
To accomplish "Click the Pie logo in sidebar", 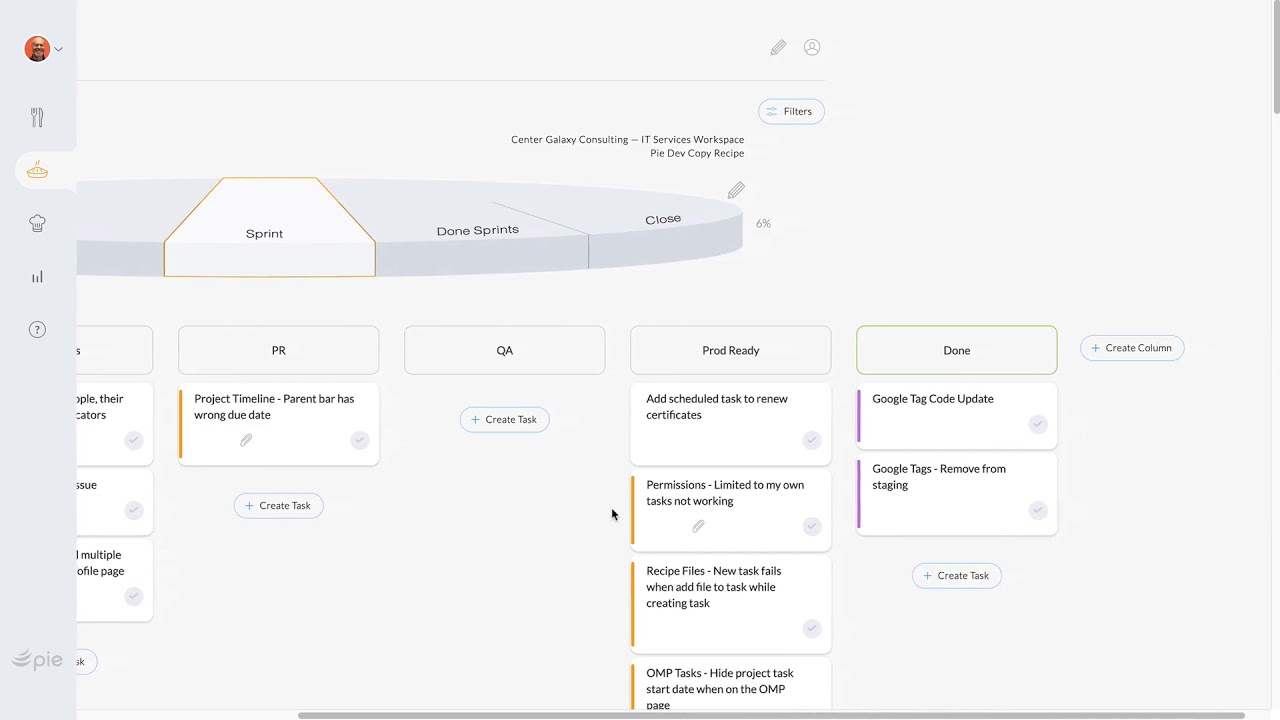I will (x=37, y=659).
